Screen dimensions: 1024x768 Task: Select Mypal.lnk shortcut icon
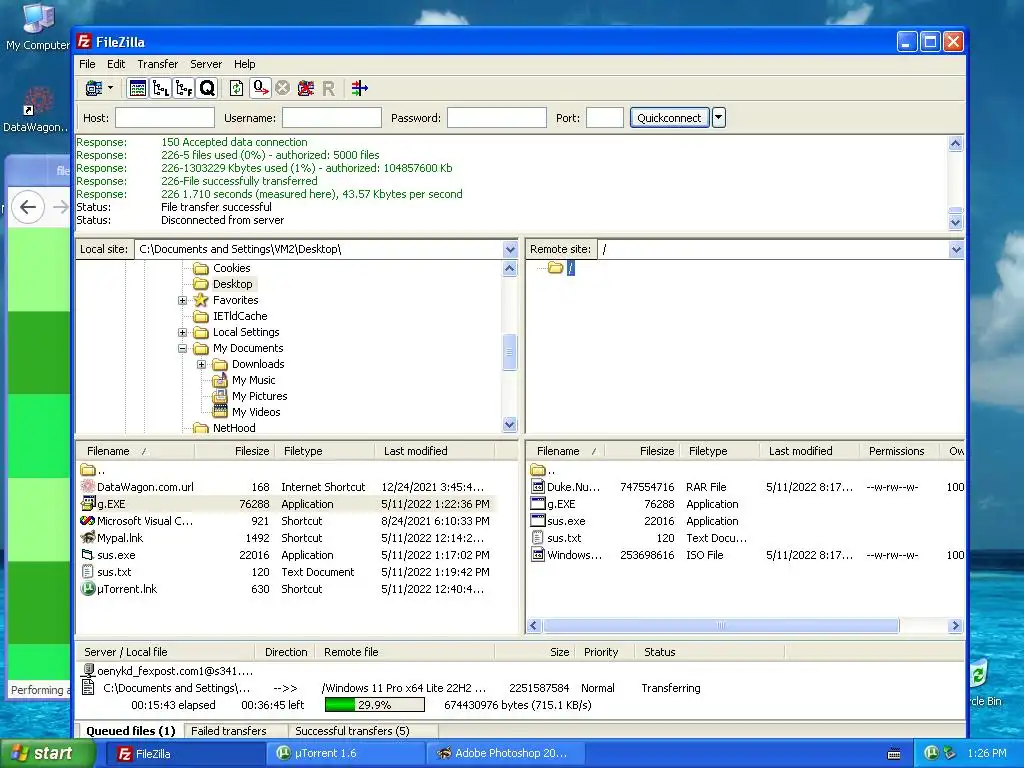coord(88,537)
